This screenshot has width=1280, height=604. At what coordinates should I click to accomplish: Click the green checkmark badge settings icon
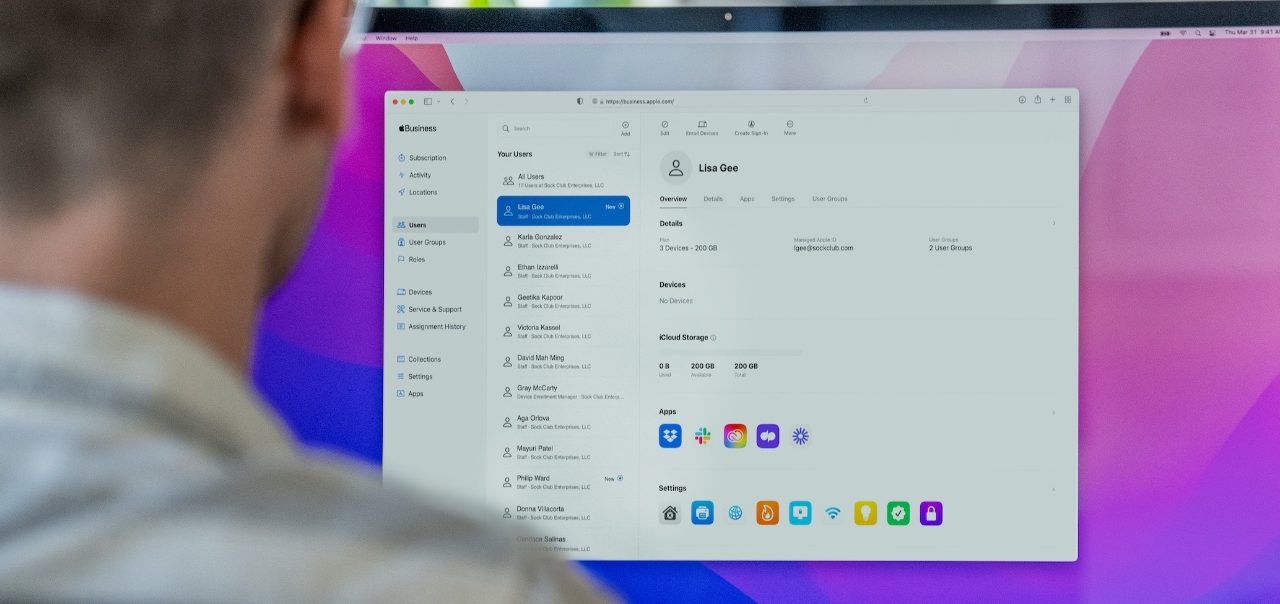click(x=898, y=514)
